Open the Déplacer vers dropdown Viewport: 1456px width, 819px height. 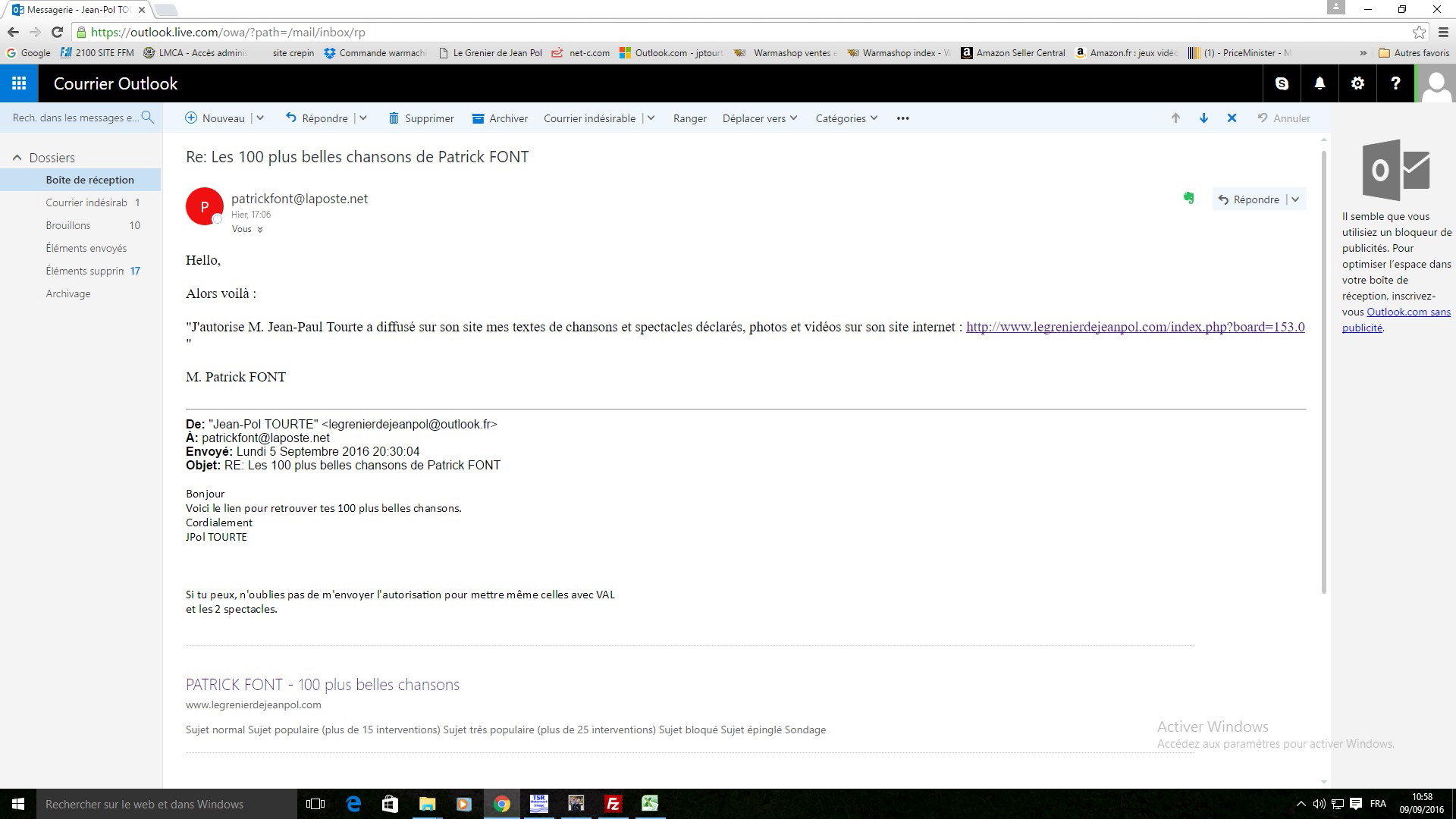[760, 118]
